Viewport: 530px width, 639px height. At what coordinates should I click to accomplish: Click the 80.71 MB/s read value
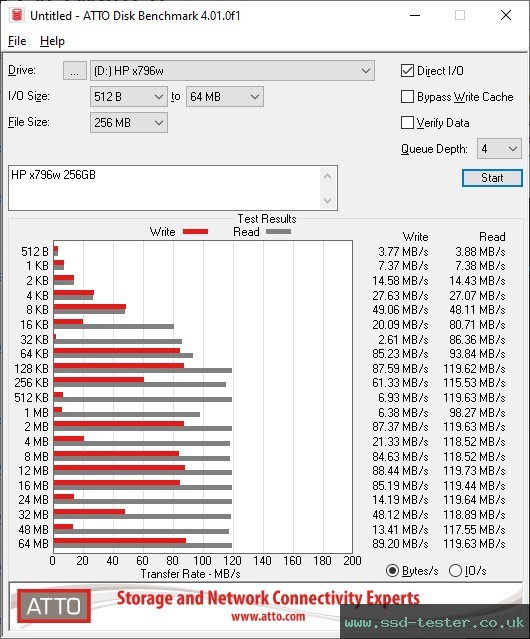(x=477, y=325)
